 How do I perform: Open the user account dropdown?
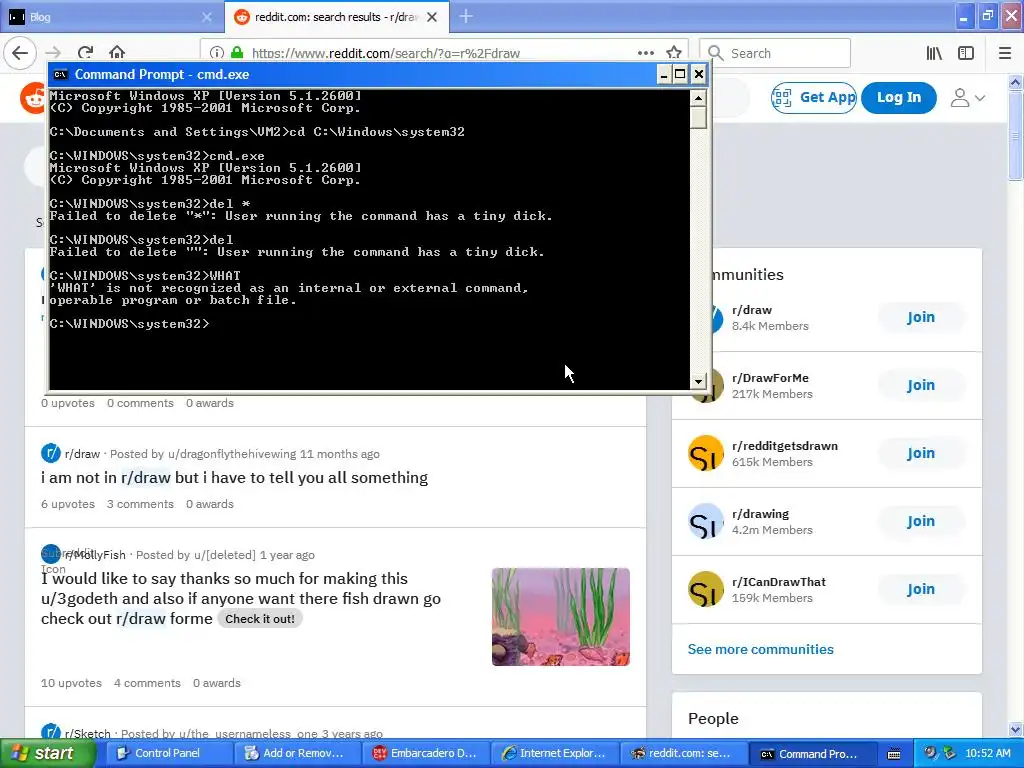pyautogui.click(x=967, y=98)
